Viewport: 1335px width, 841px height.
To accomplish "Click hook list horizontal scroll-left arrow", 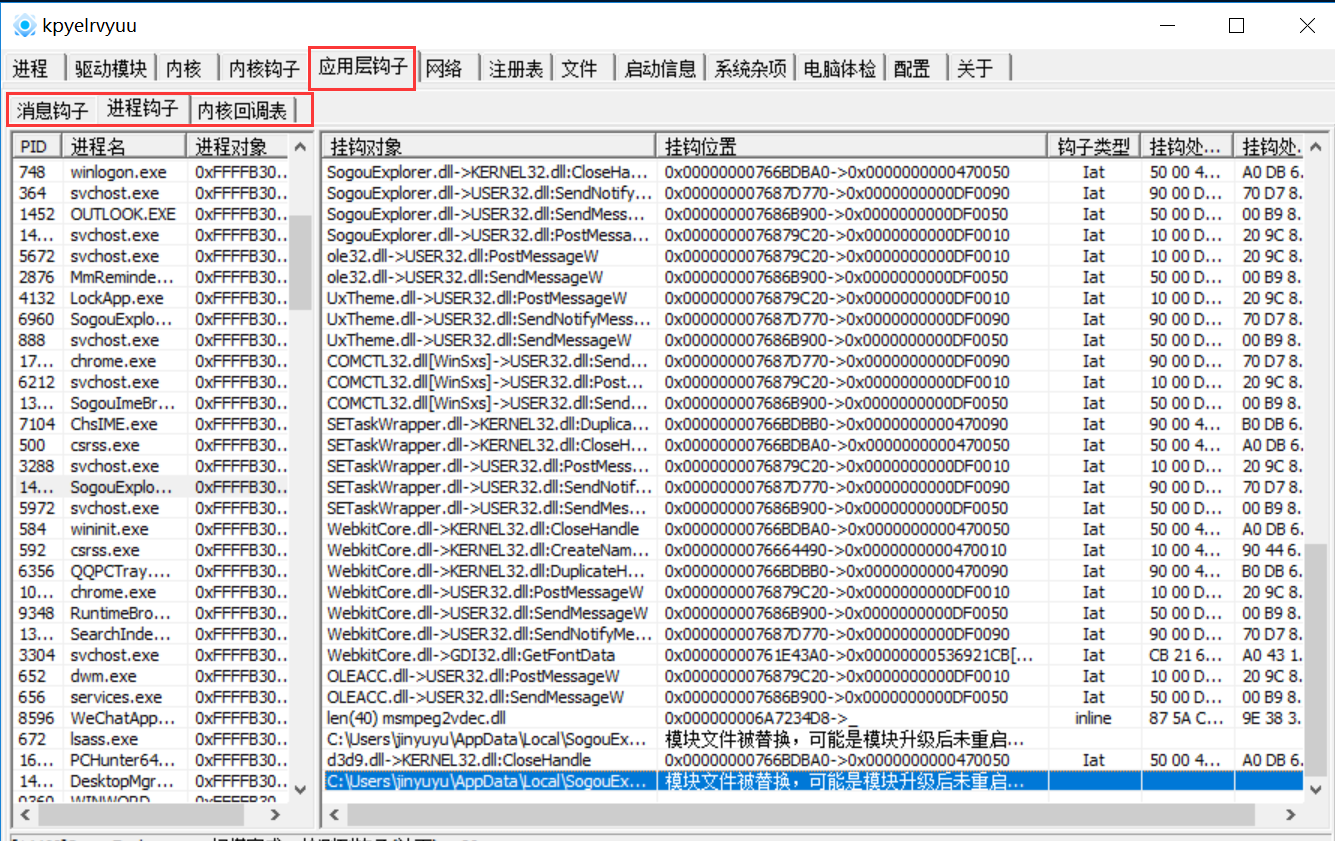I will (335, 813).
